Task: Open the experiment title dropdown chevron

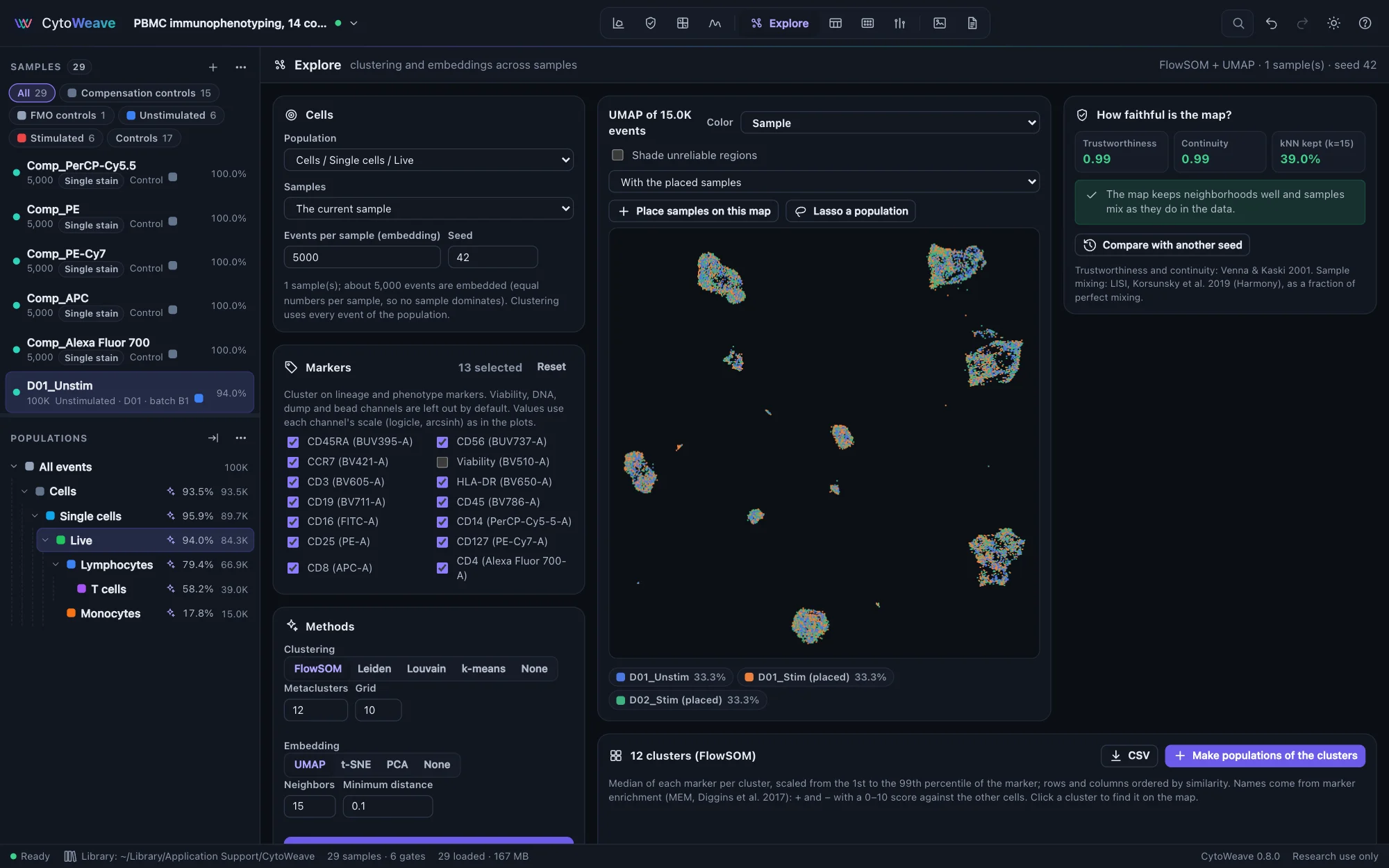Action: [354, 23]
